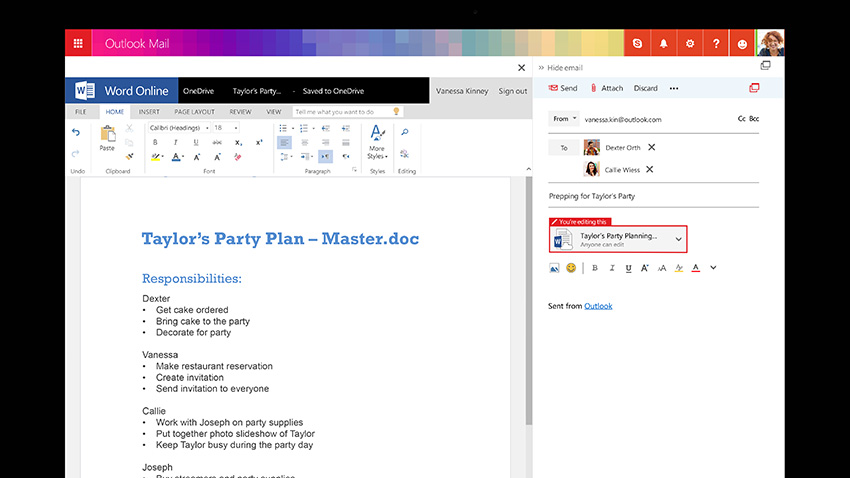Grow font size in Word ribbon
This screenshot has width=850, height=478.
point(197,157)
